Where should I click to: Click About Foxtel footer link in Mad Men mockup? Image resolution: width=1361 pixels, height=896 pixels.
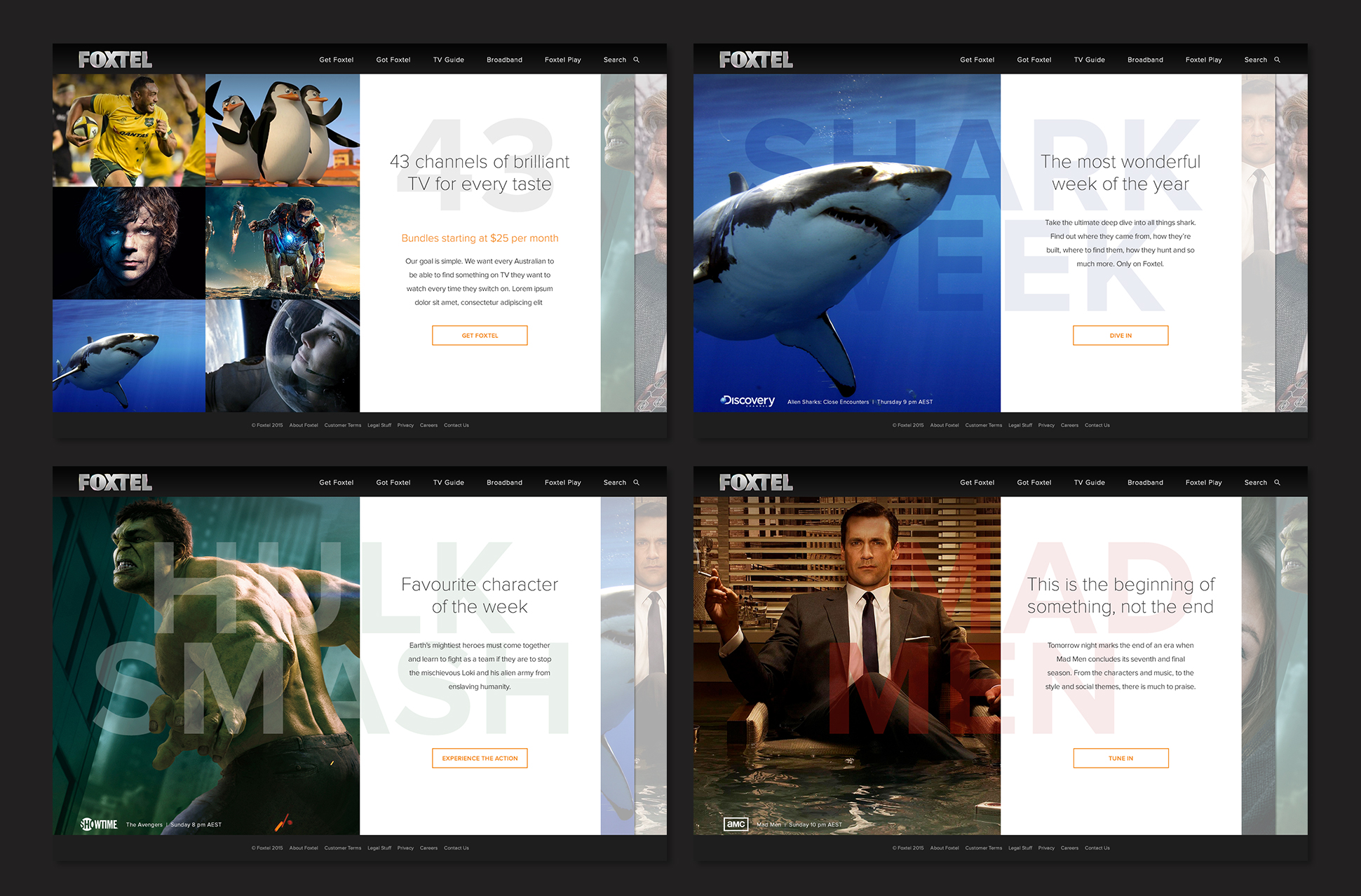(x=944, y=848)
